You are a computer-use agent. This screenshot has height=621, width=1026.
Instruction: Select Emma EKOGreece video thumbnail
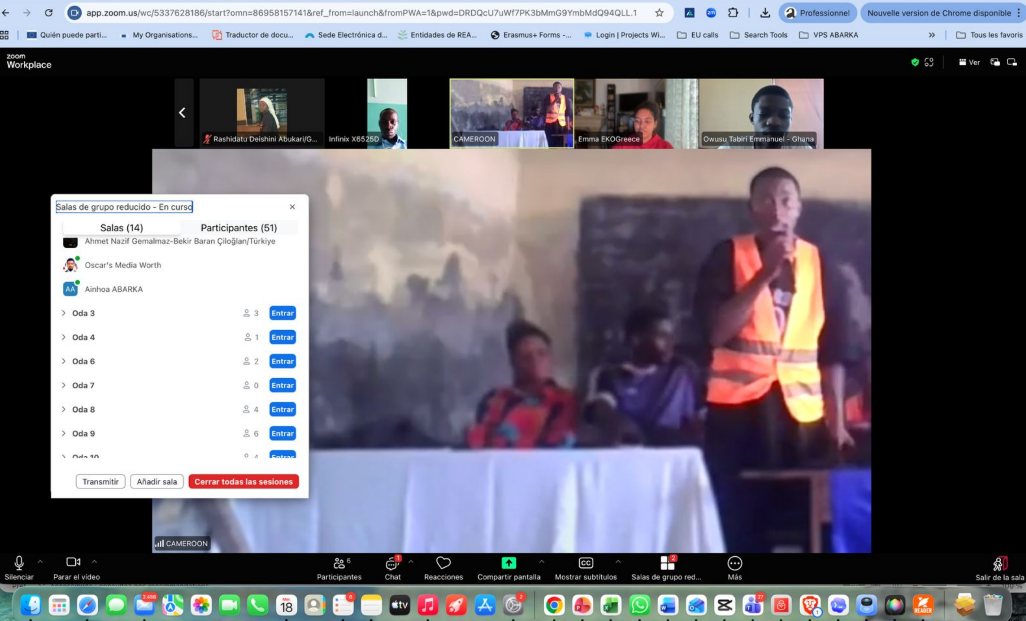click(635, 113)
